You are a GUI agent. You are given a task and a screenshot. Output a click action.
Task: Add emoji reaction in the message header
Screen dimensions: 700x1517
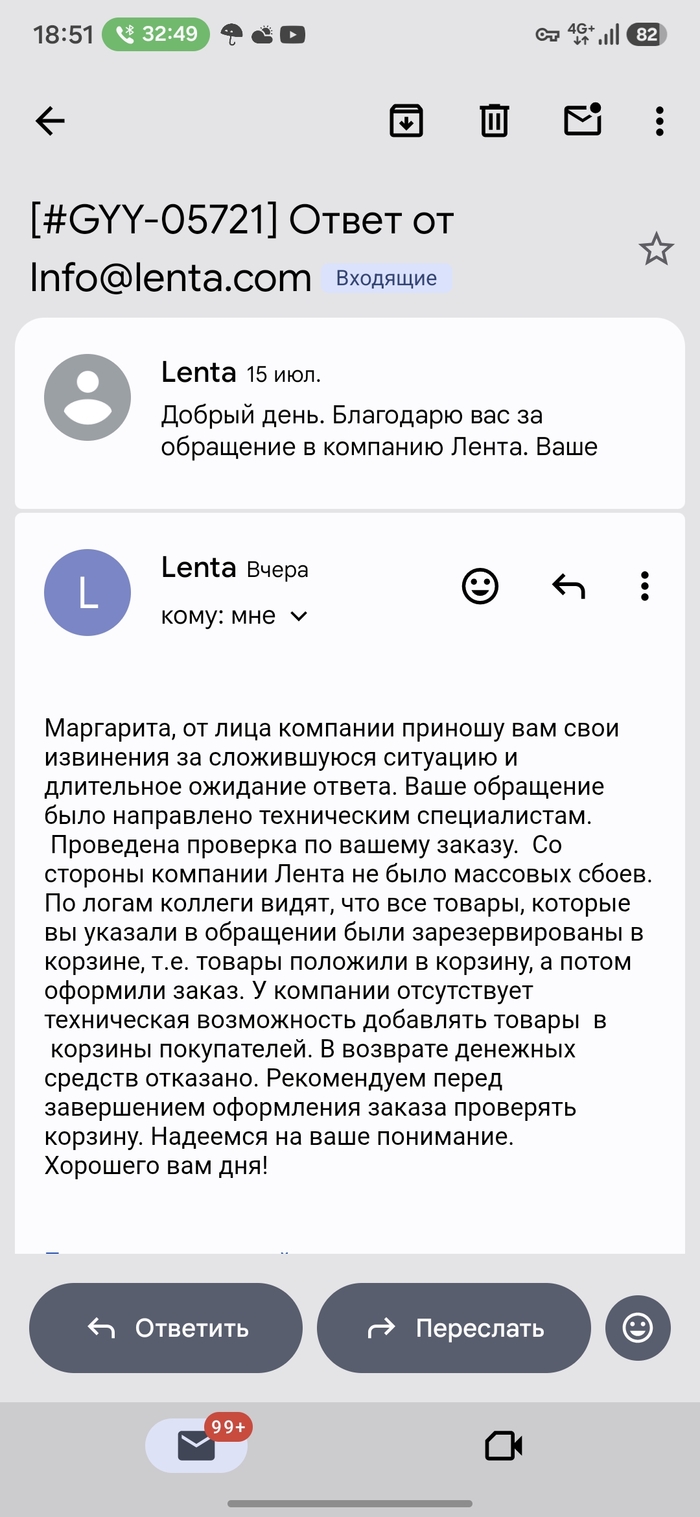(480, 586)
